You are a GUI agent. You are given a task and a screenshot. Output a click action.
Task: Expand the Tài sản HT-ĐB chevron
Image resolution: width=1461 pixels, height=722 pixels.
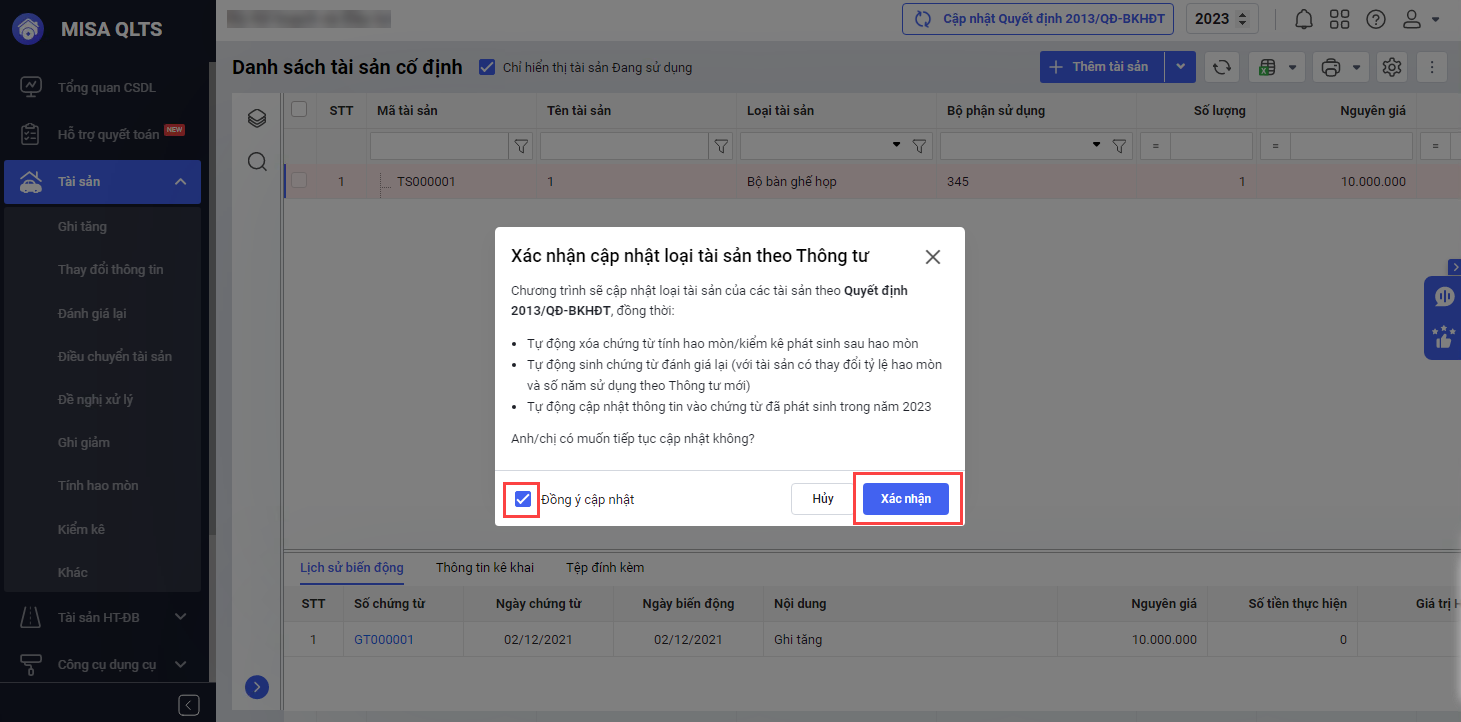tap(181, 617)
